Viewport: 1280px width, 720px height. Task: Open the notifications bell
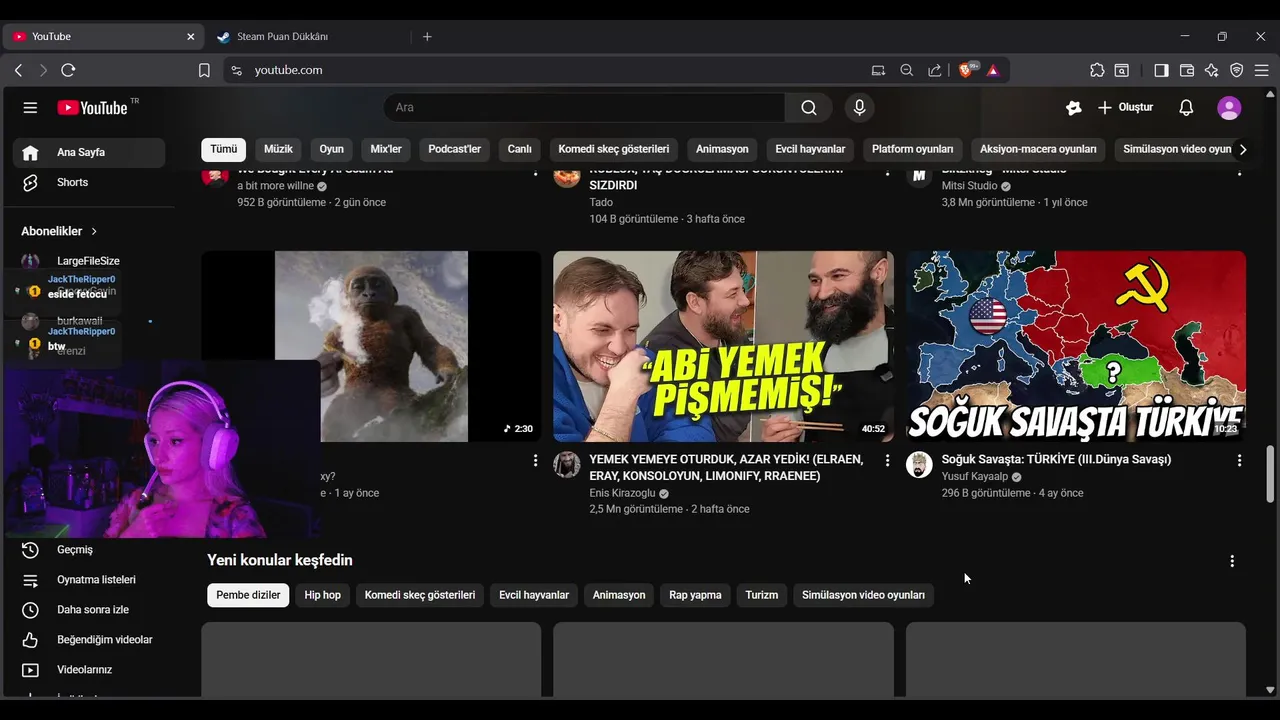(1186, 108)
